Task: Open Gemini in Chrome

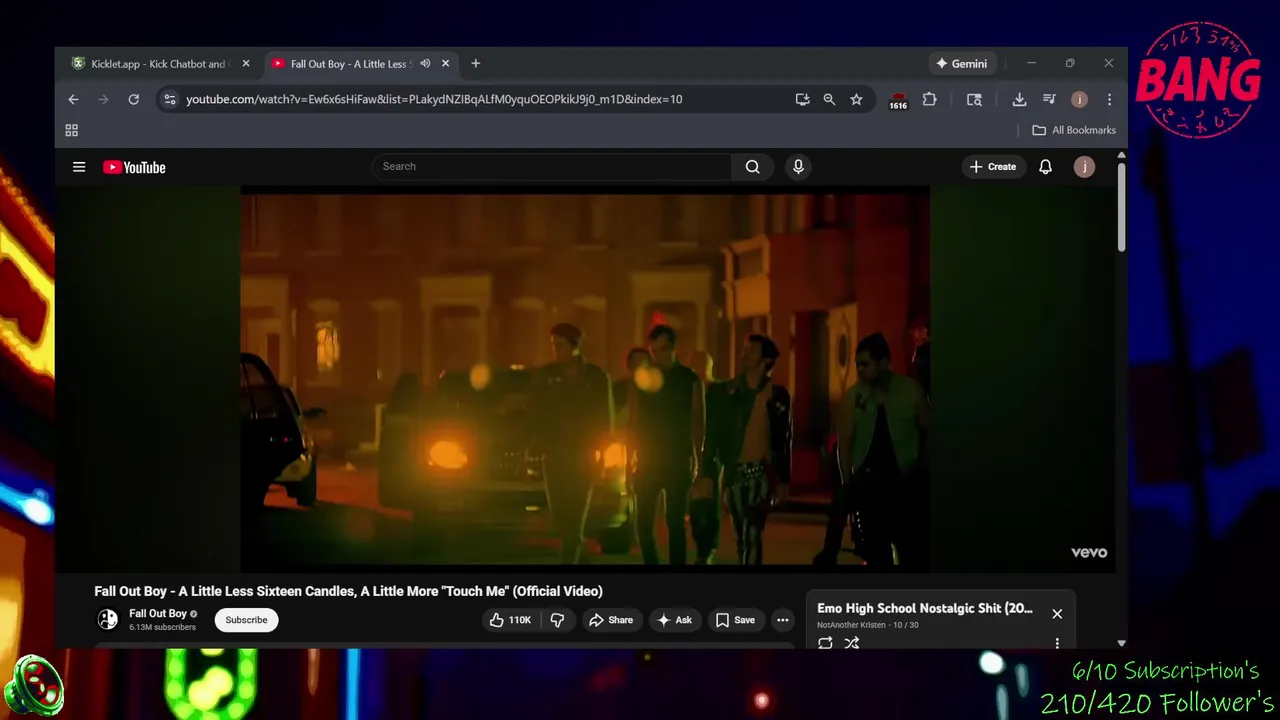Action: click(x=961, y=64)
